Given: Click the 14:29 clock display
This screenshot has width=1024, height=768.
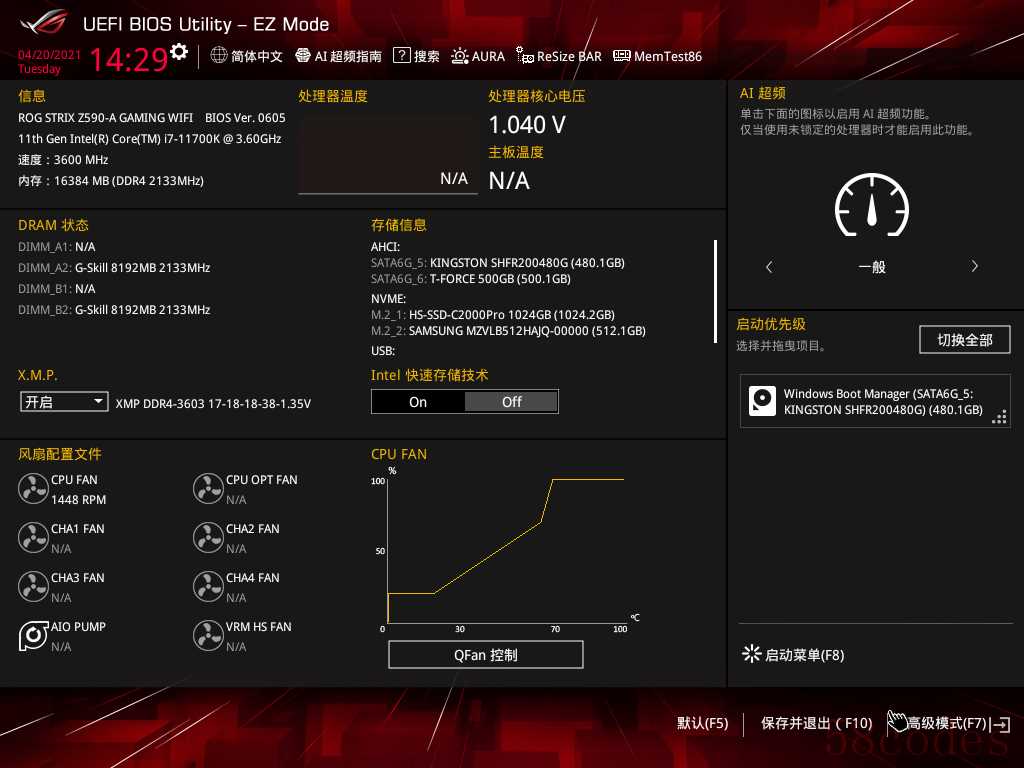Looking at the screenshot, I should [x=129, y=59].
